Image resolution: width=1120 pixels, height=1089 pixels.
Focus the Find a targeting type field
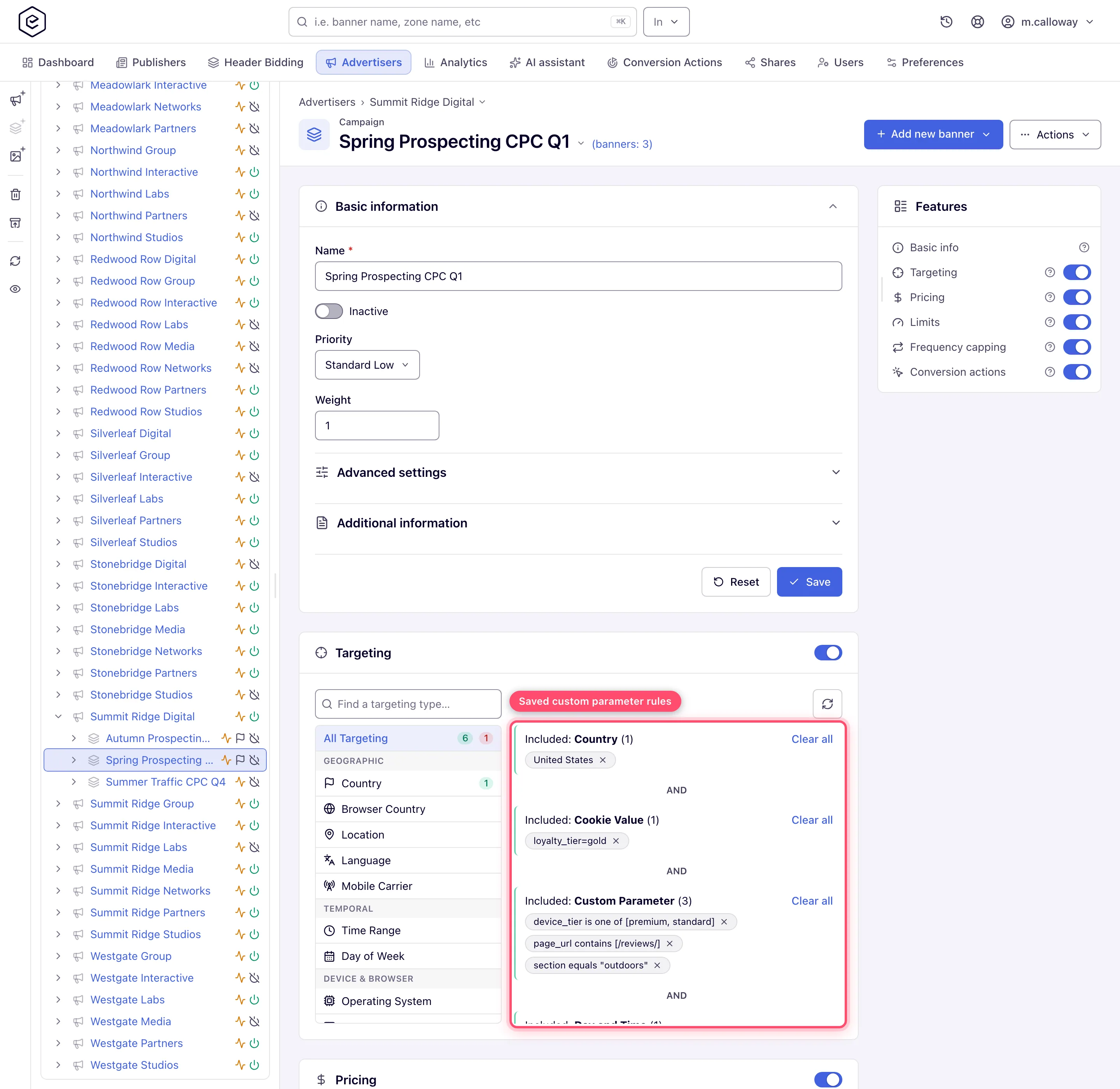click(x=408, y=704)
